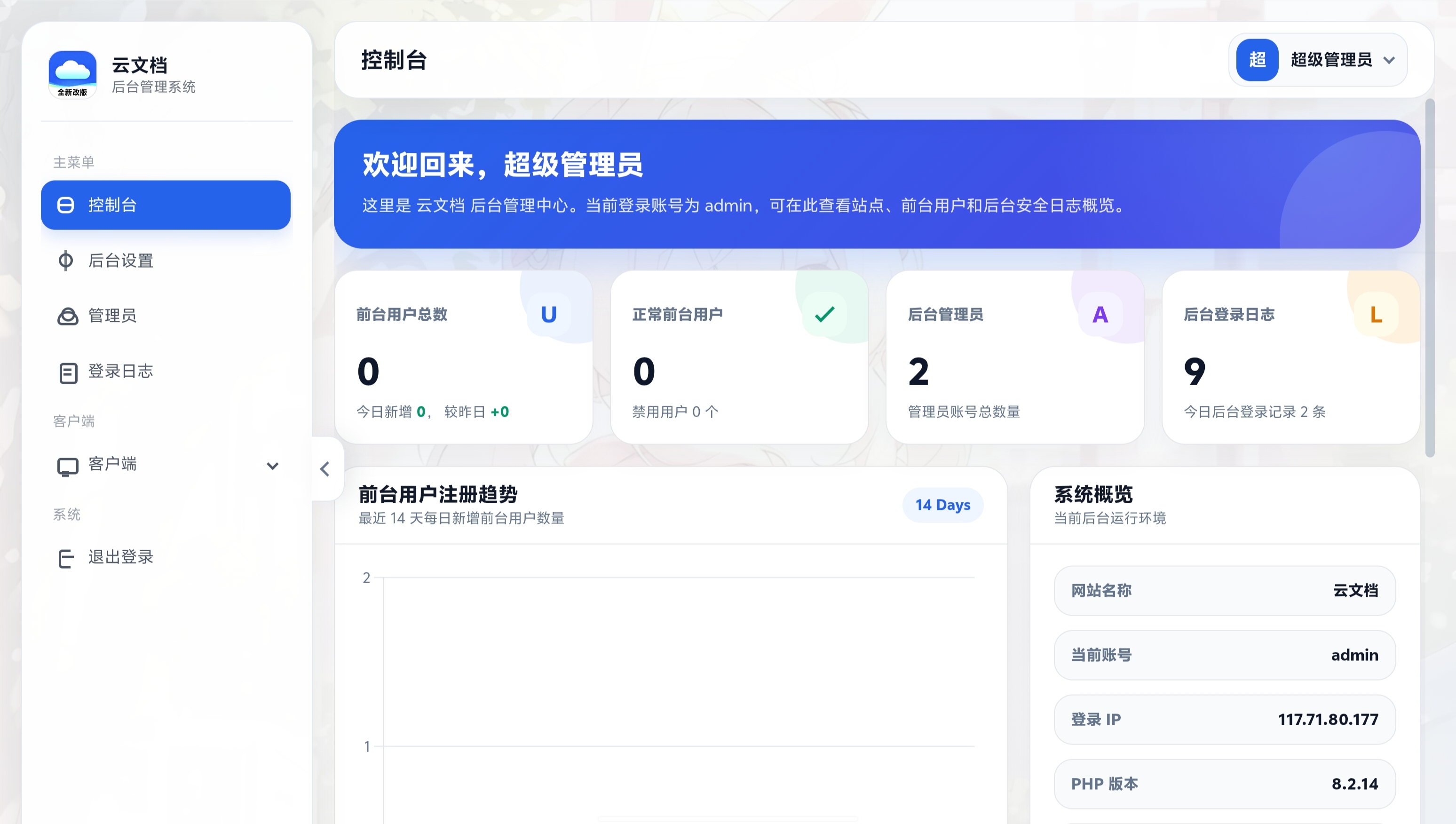Select 管理员 menu entry

[166, 316]
